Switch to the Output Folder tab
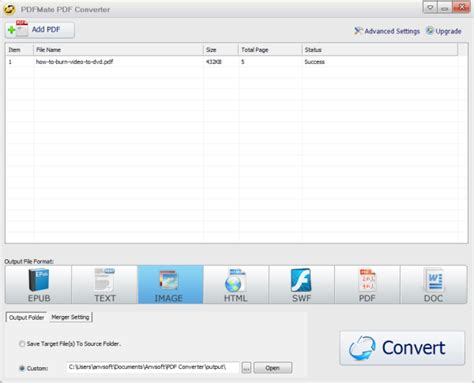474x383 pixels. (26, 317)
